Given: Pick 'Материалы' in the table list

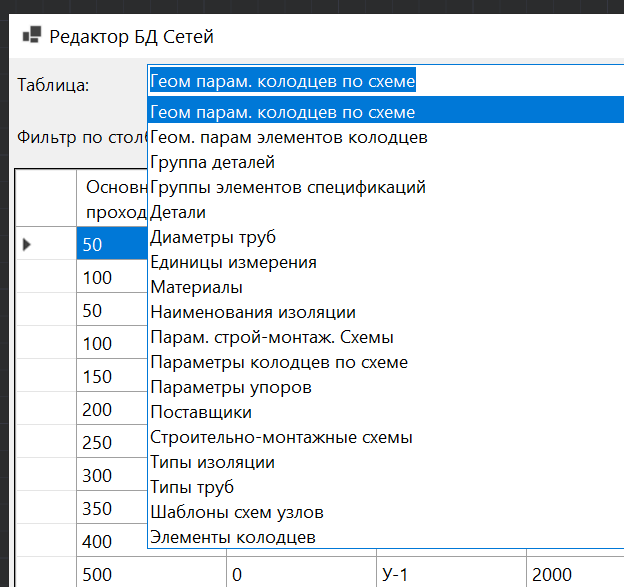Looking at the screenshot, I should 196,287.
